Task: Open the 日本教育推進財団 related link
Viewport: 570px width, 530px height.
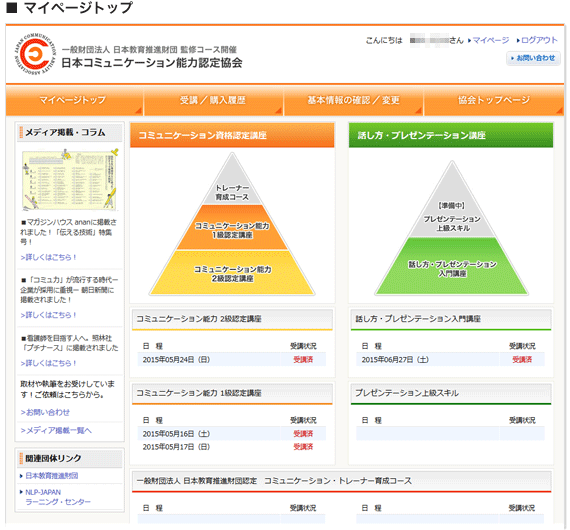Action: click(51, 476)
